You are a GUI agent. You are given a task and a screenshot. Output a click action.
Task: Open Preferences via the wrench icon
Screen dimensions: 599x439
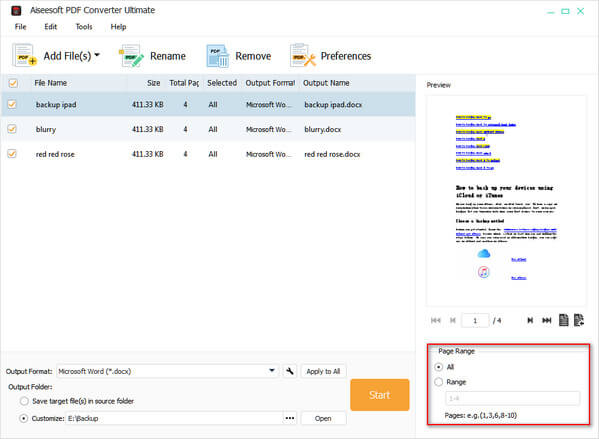[x=303, y=56]
